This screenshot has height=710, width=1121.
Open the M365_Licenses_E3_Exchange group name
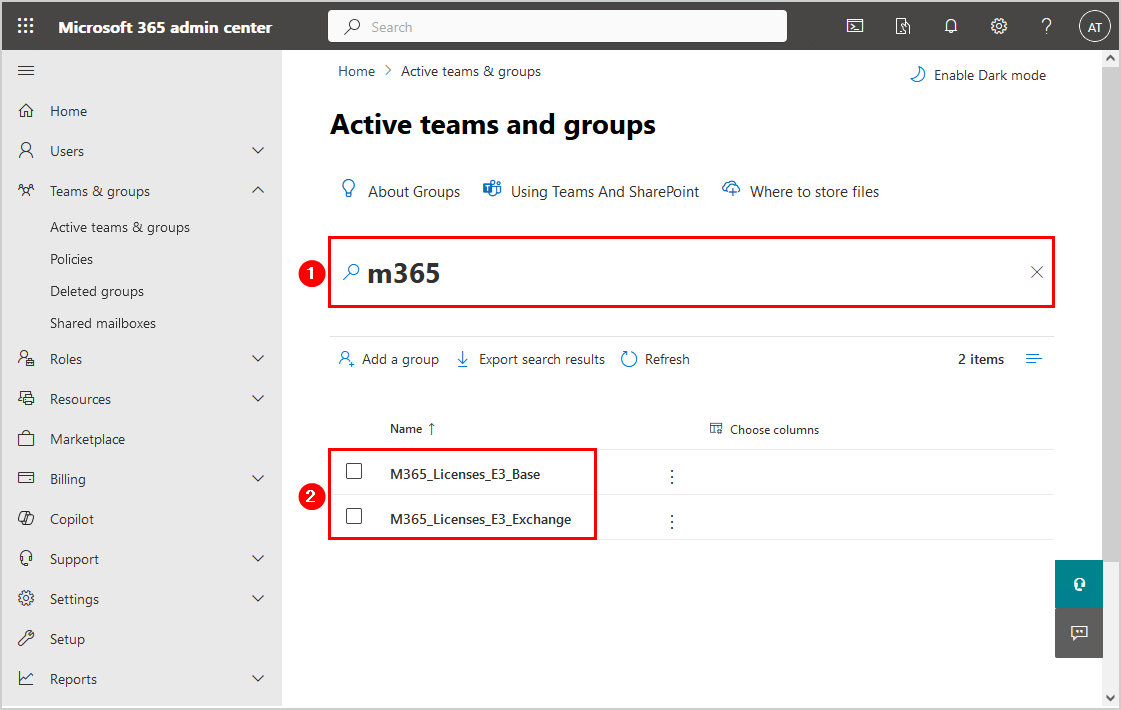pyautogui.click(x=480, y=519)
